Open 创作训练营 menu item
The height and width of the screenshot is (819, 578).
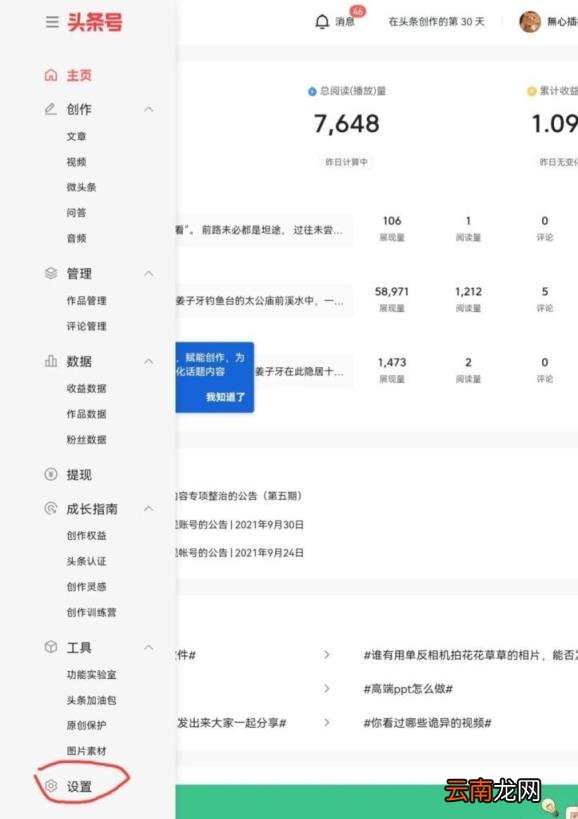pyautogui.click(x=91, y=612)
